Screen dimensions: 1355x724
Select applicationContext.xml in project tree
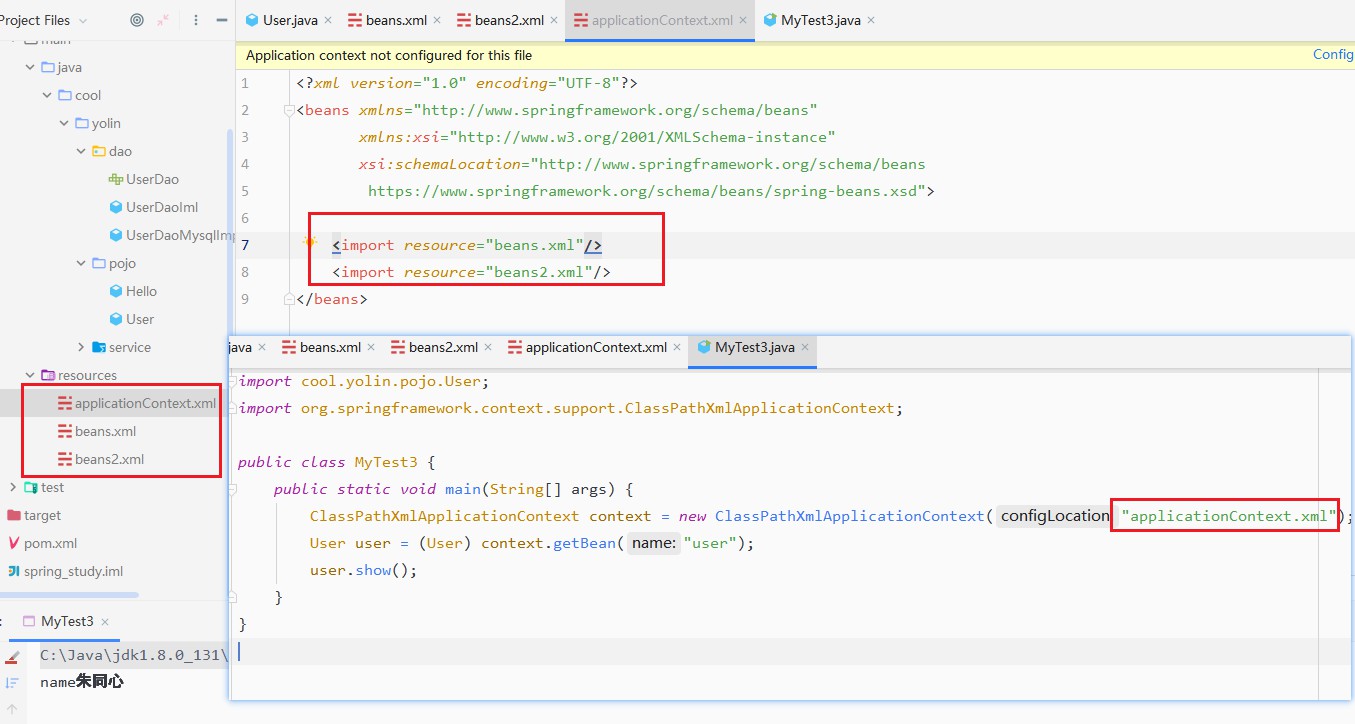136,403
